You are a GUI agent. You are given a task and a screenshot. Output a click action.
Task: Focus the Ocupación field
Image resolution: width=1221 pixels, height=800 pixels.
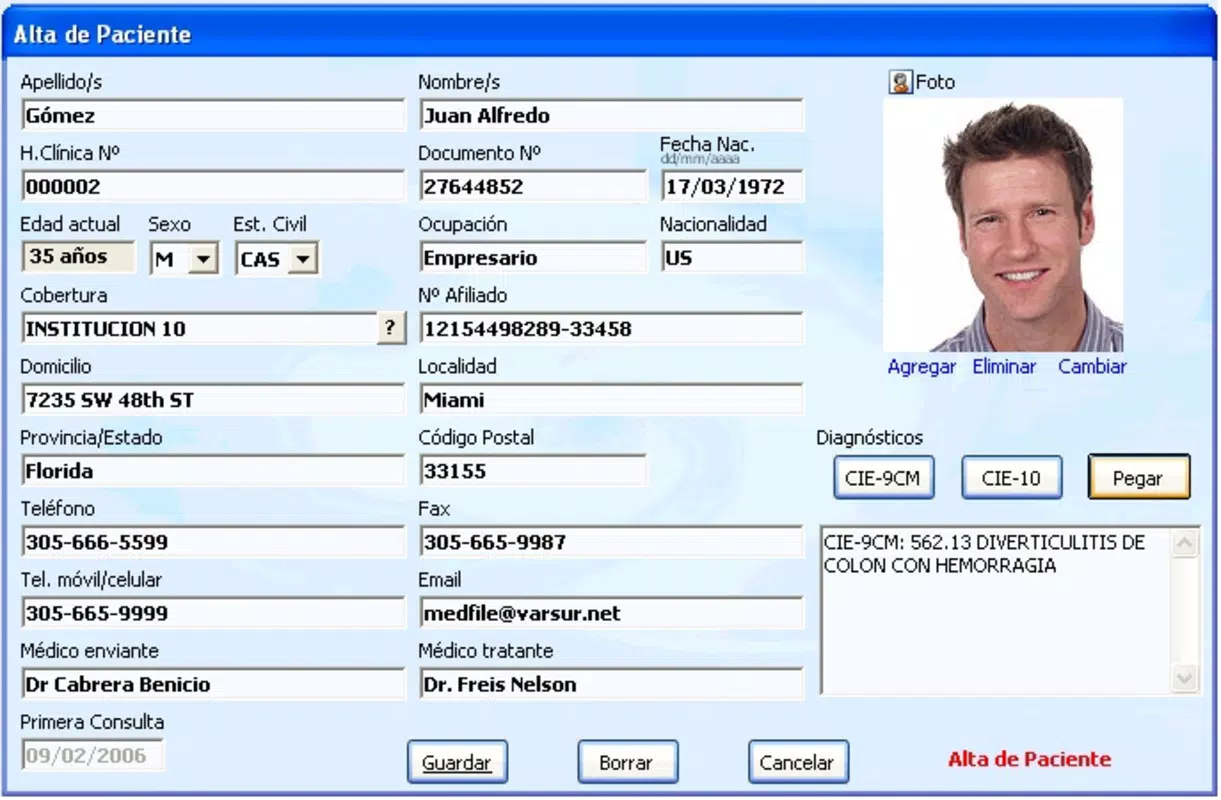point(532,257)
